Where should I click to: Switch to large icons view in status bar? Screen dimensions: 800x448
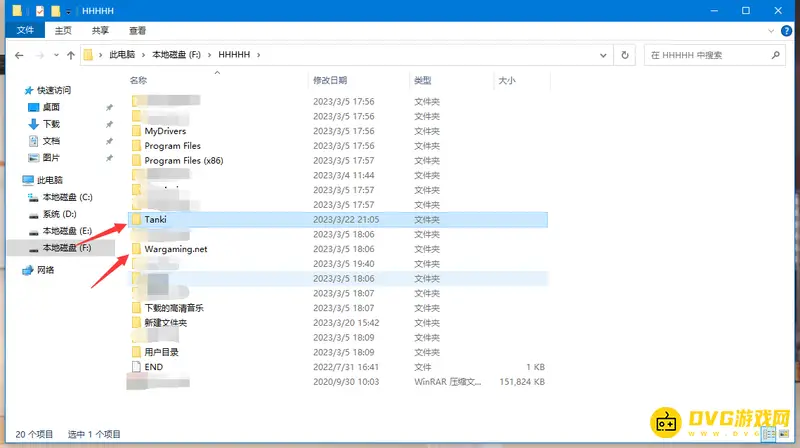(783, 434)
